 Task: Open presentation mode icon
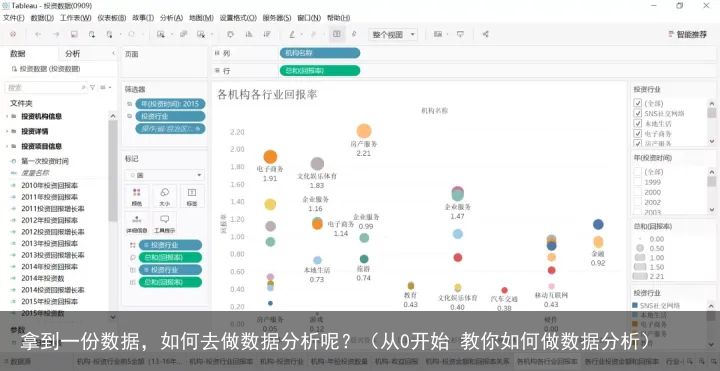click(460, 34)
